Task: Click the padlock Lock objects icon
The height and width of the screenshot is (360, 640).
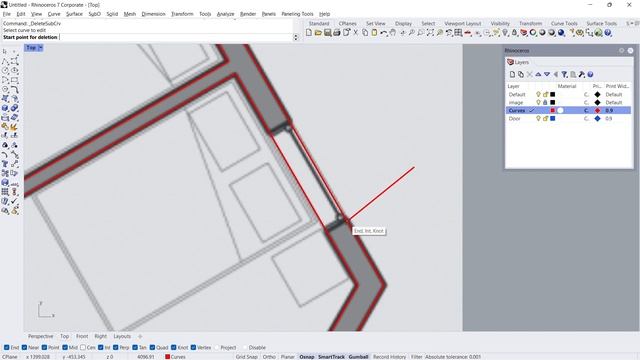Action: click(x=514, y=33)
